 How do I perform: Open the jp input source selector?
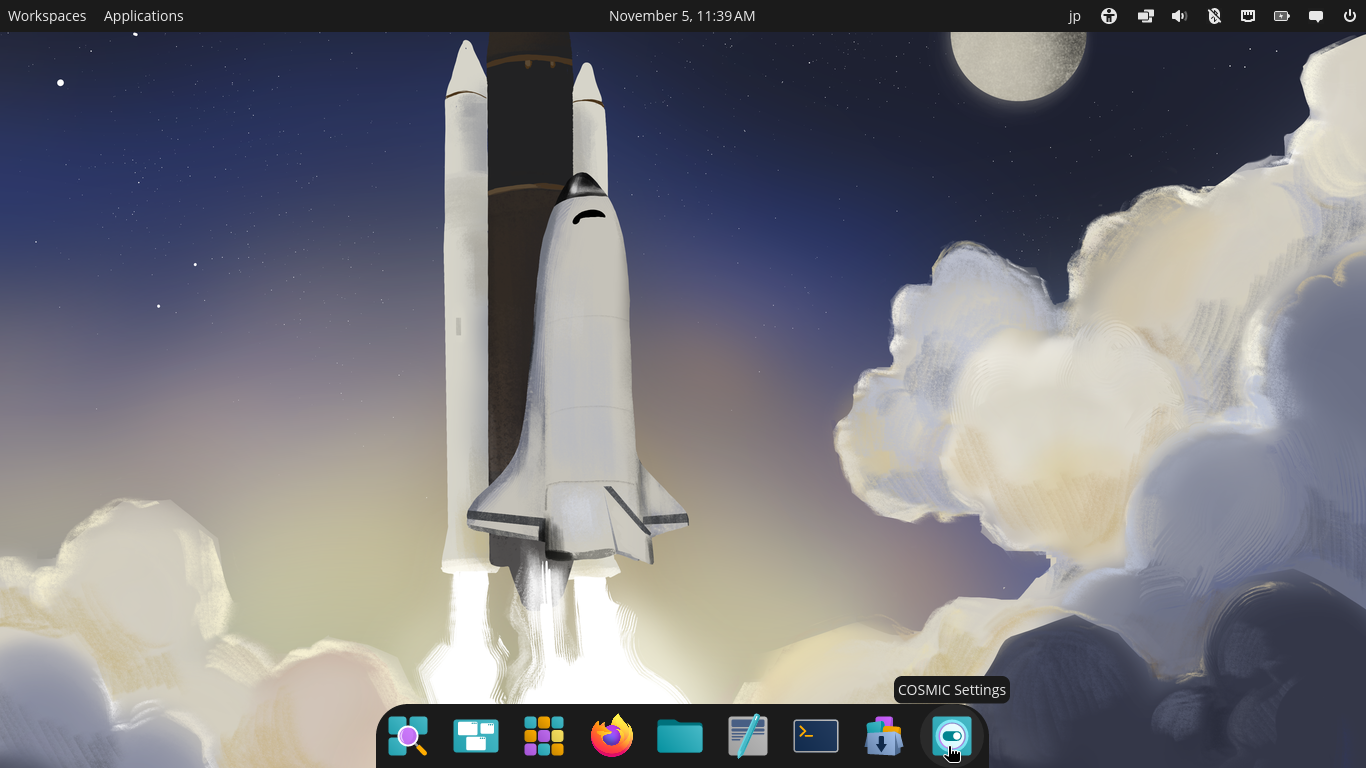pos(1075,16)
